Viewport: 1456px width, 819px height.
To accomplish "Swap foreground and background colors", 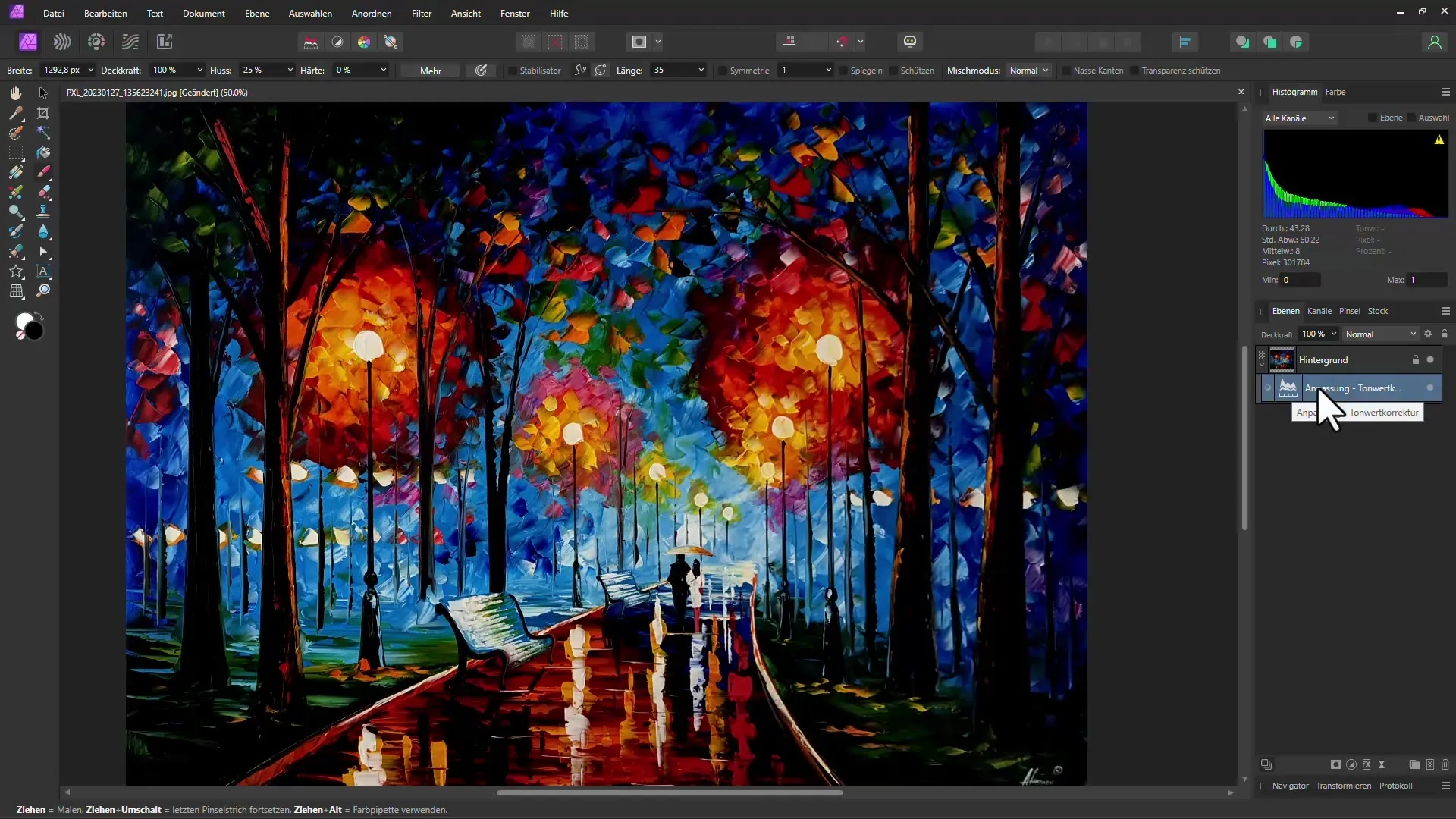I will 39,315.
